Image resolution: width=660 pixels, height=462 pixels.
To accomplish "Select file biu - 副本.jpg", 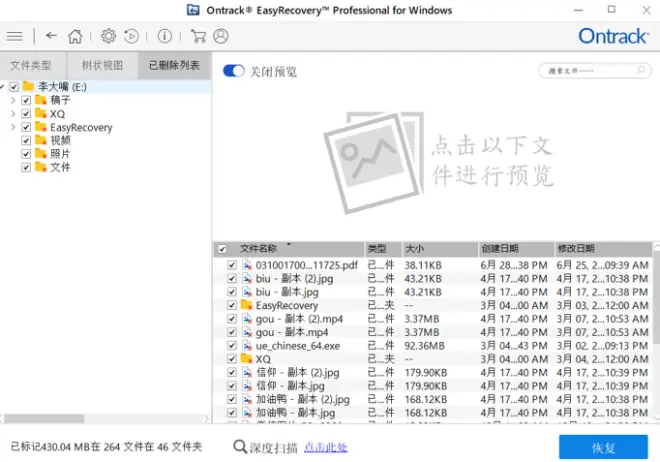I will click(x=287, y=292).
